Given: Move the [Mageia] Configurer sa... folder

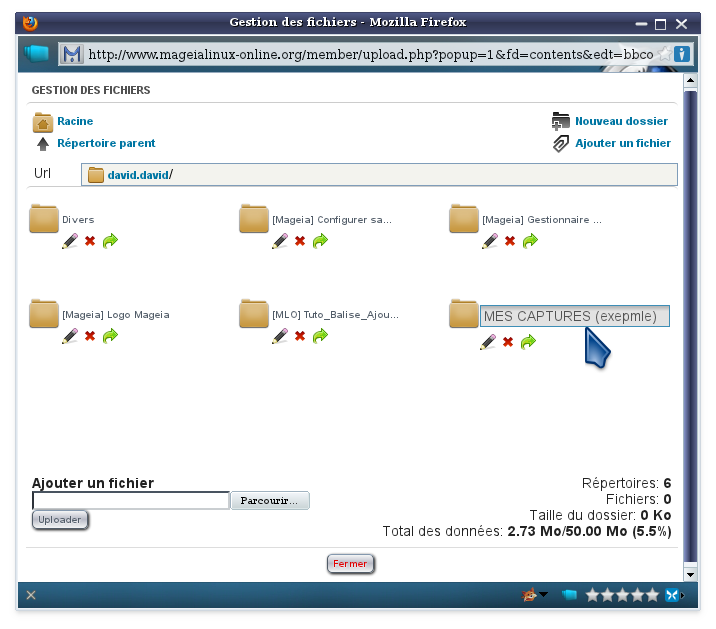Looking at the screenshot, I should [x=320, y=241].
